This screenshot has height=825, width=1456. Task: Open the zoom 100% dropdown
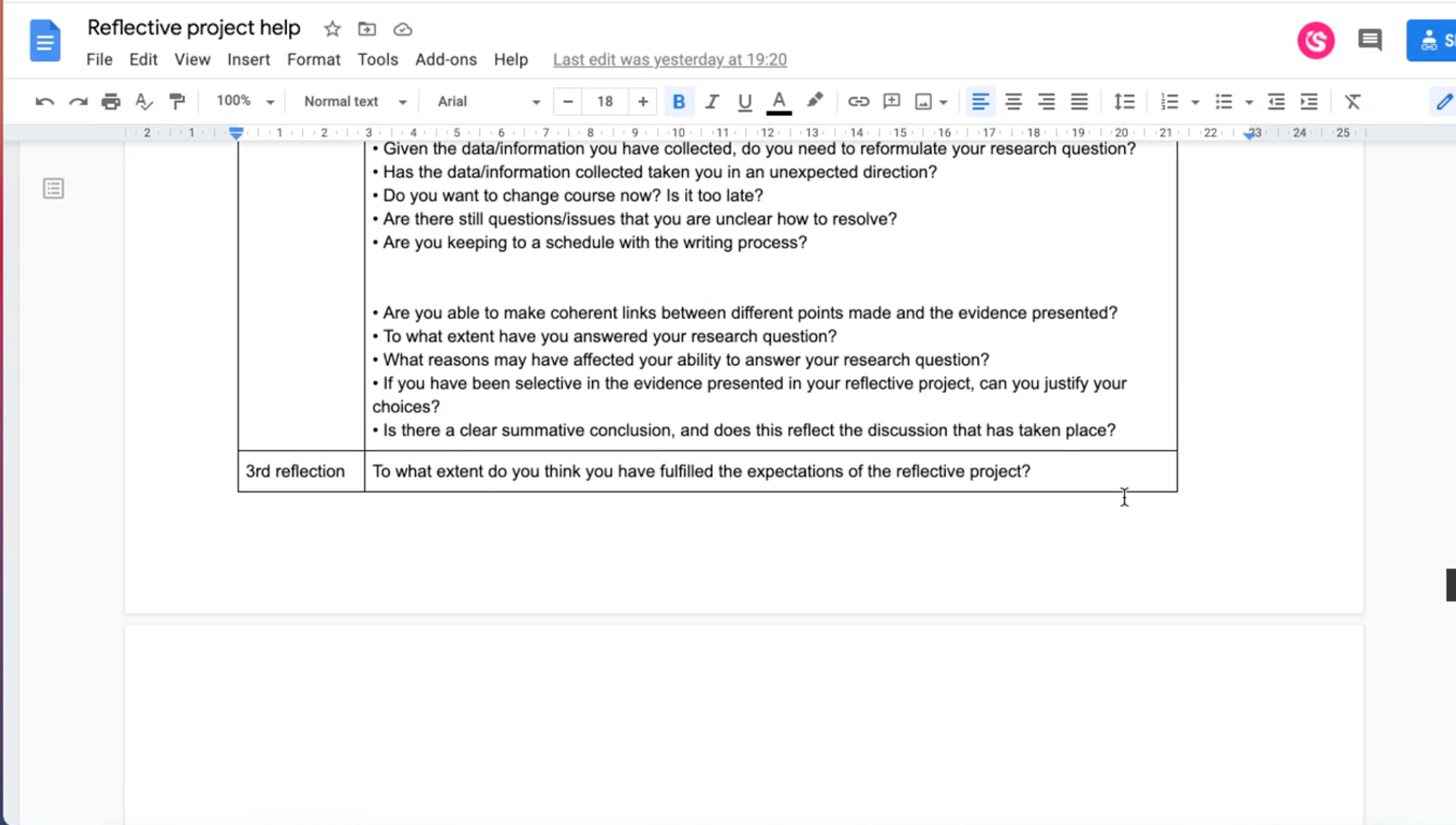[245, 102]
